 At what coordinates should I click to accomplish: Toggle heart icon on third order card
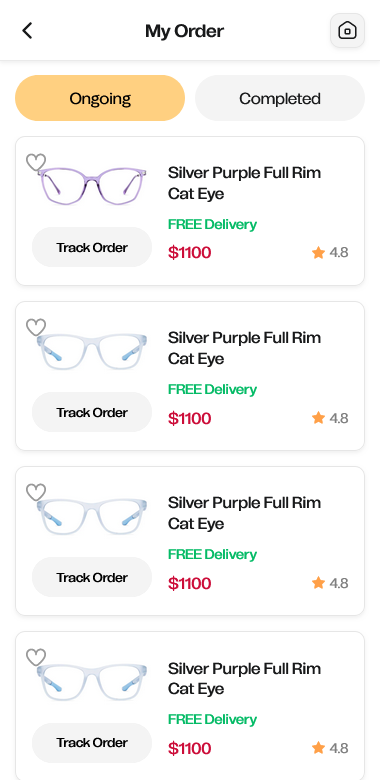pos(36,493)
